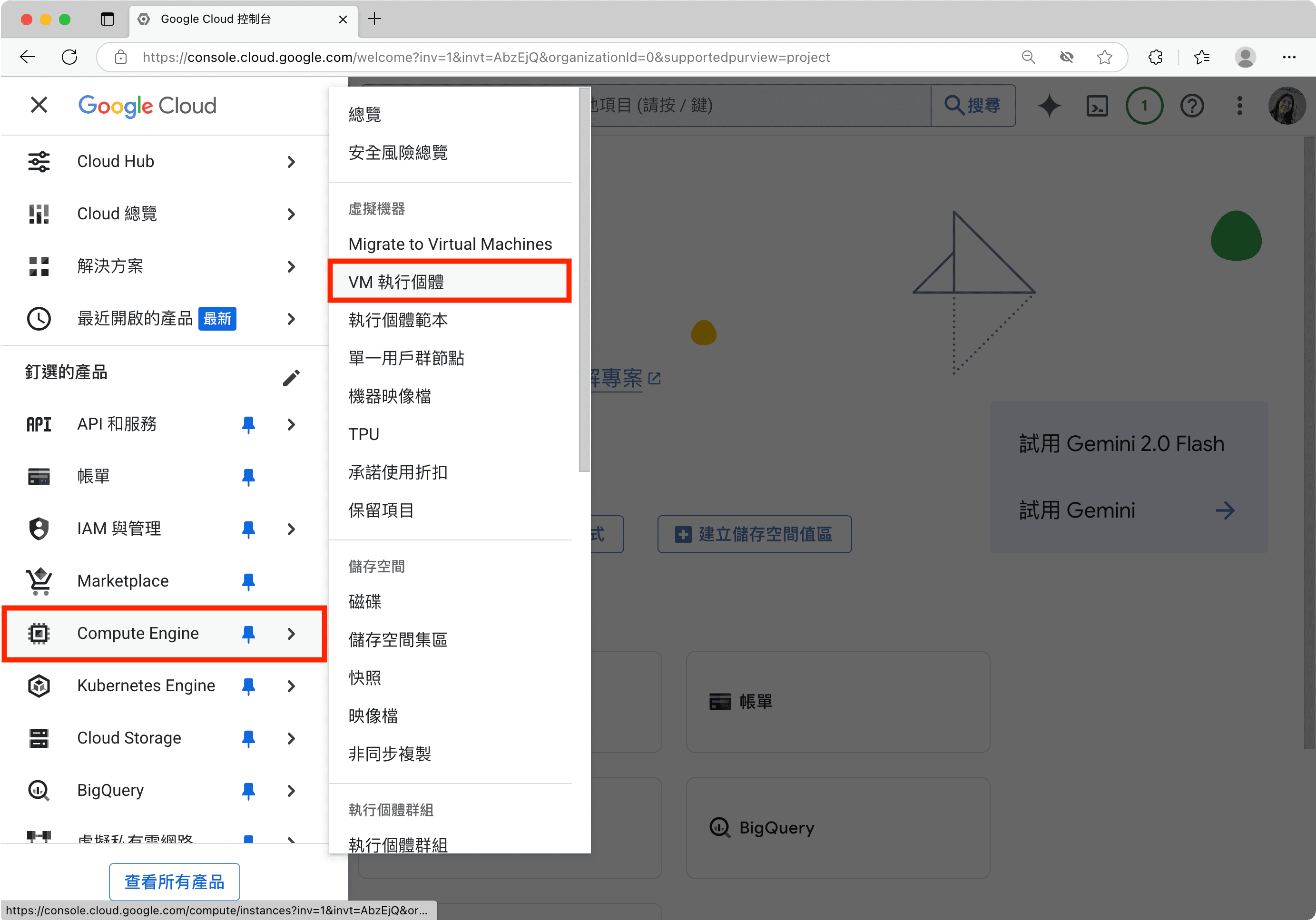Select VM 執行個體 in submenu
The width and height of the screenshot is (1316, 921).
(x=450, y=282)
